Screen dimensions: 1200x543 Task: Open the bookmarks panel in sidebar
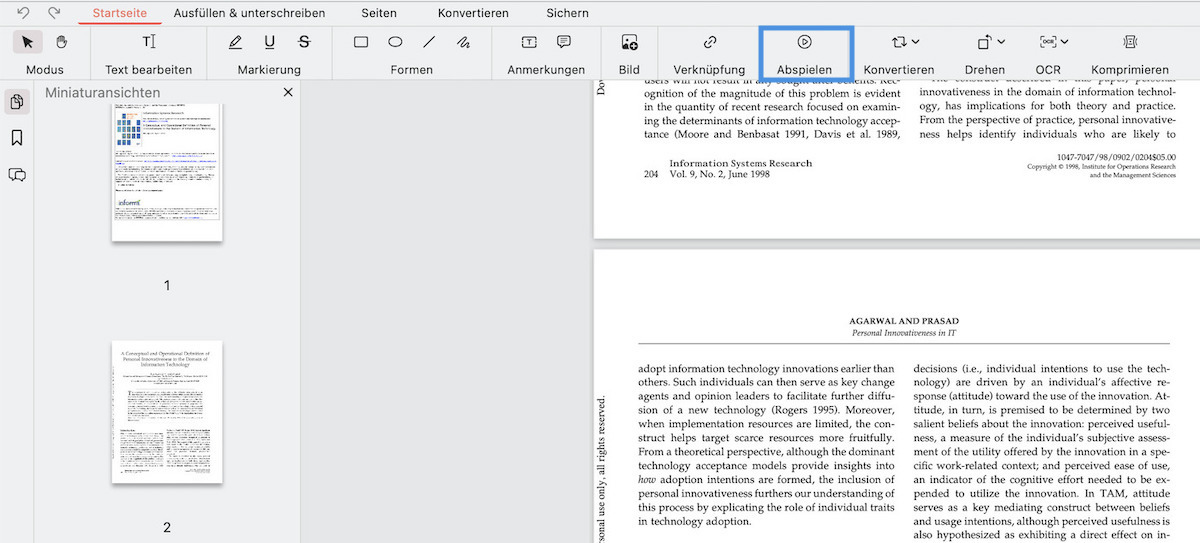pyautogui.click(x=17, y=138)
